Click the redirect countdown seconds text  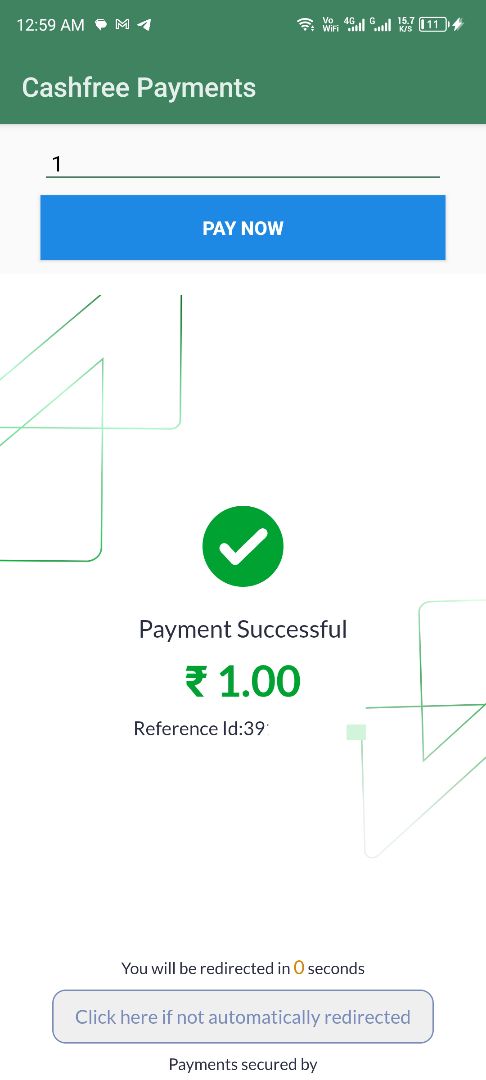point(243,968)
